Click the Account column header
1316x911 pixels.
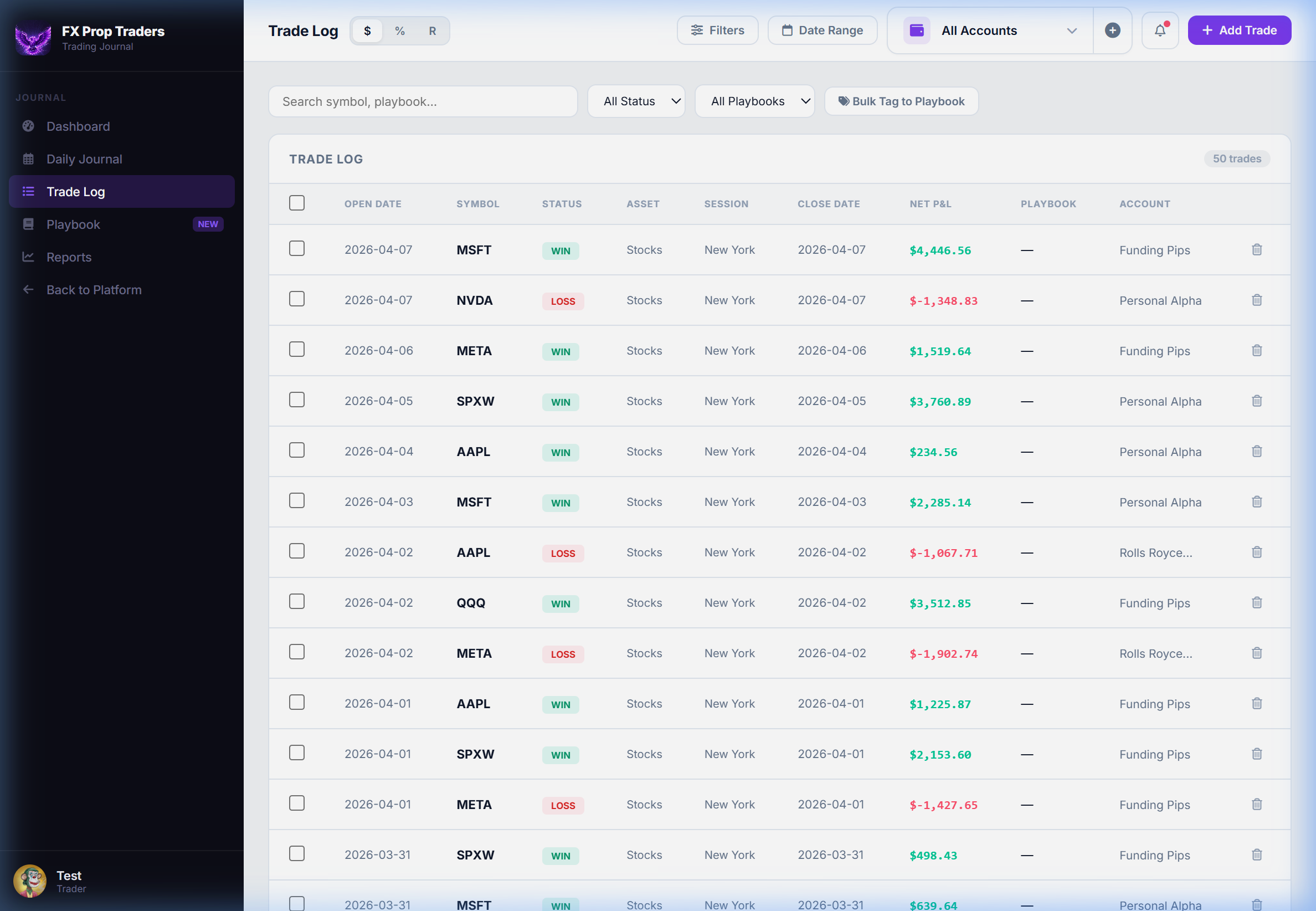(1144, 204)
